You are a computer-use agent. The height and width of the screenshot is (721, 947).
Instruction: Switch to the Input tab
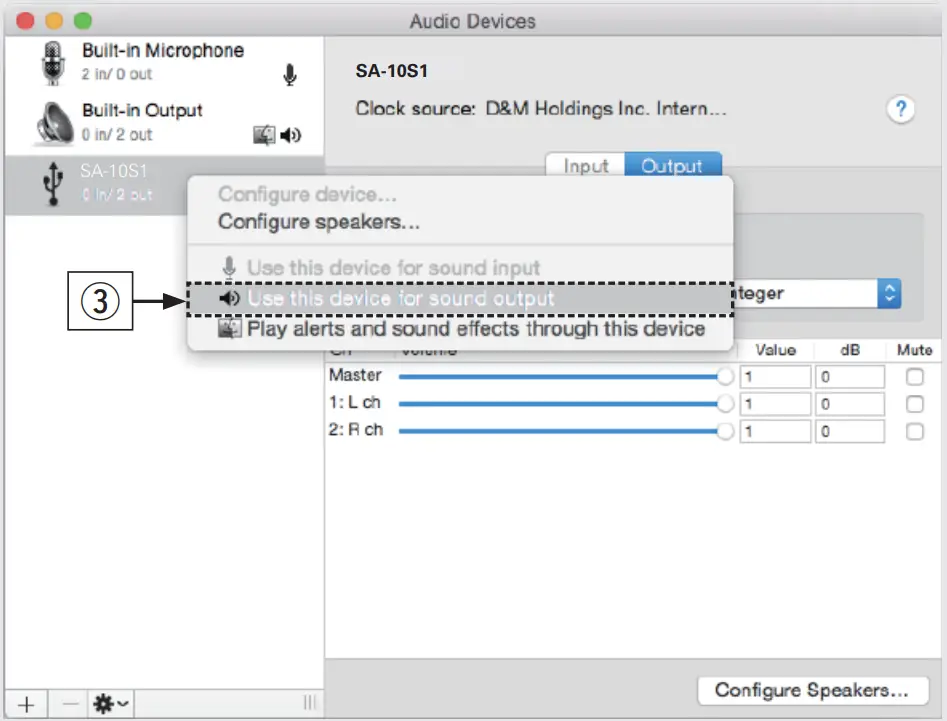pyautogui.click(x=585, y=165)
